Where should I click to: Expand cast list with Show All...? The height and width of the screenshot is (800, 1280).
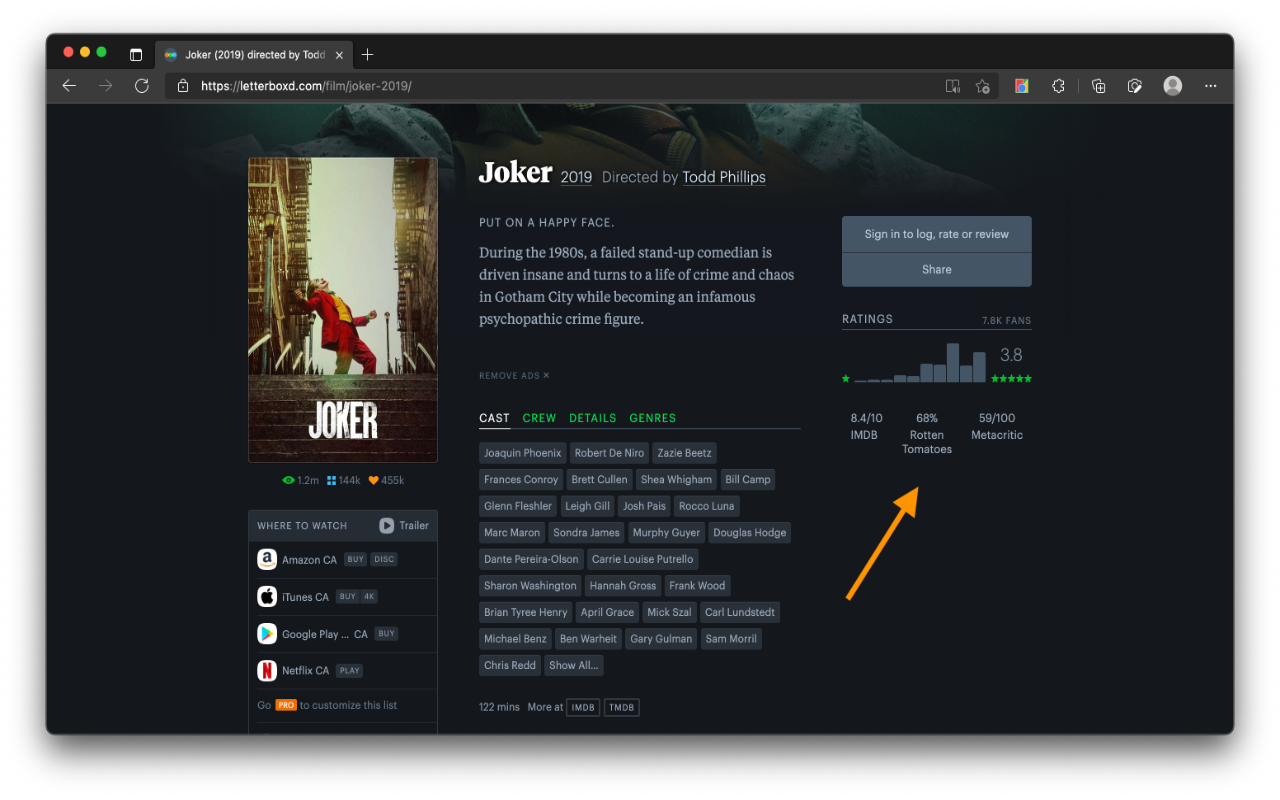[574, 665]
